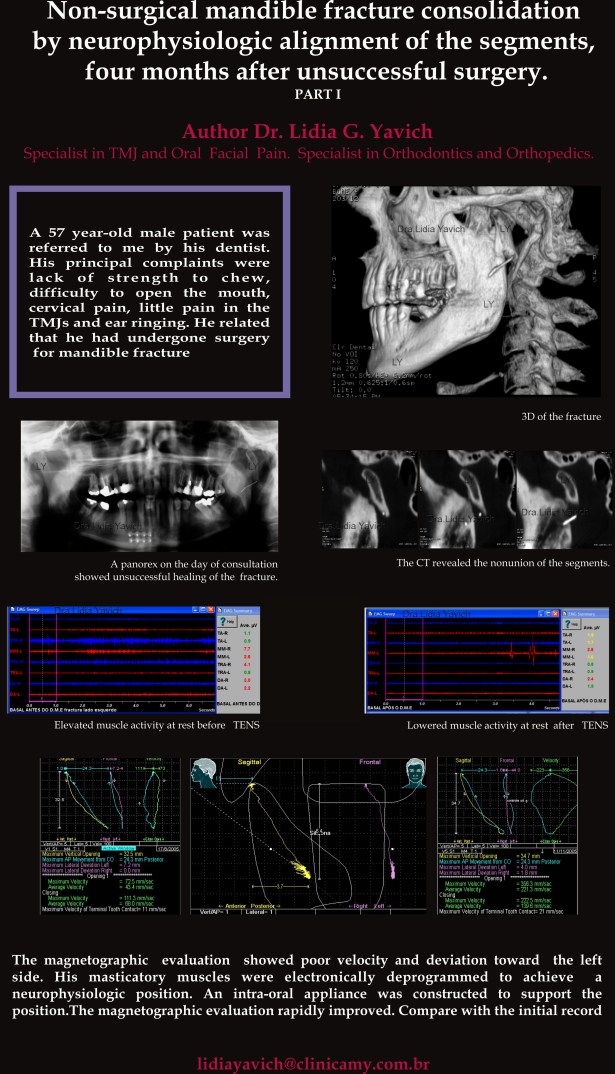
Task: Click the author name Dr. Lidia G. Yavich
Action: click(307, 131)
